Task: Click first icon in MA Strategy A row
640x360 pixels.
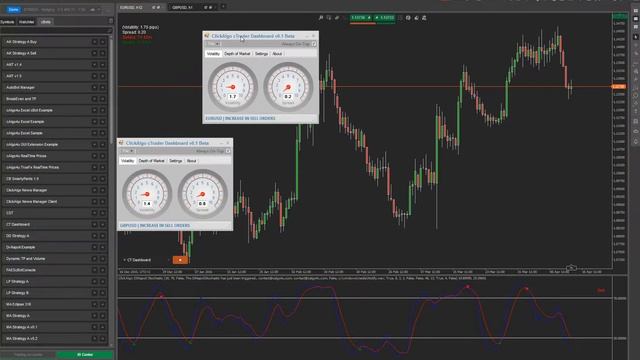Action: point(94,316)
